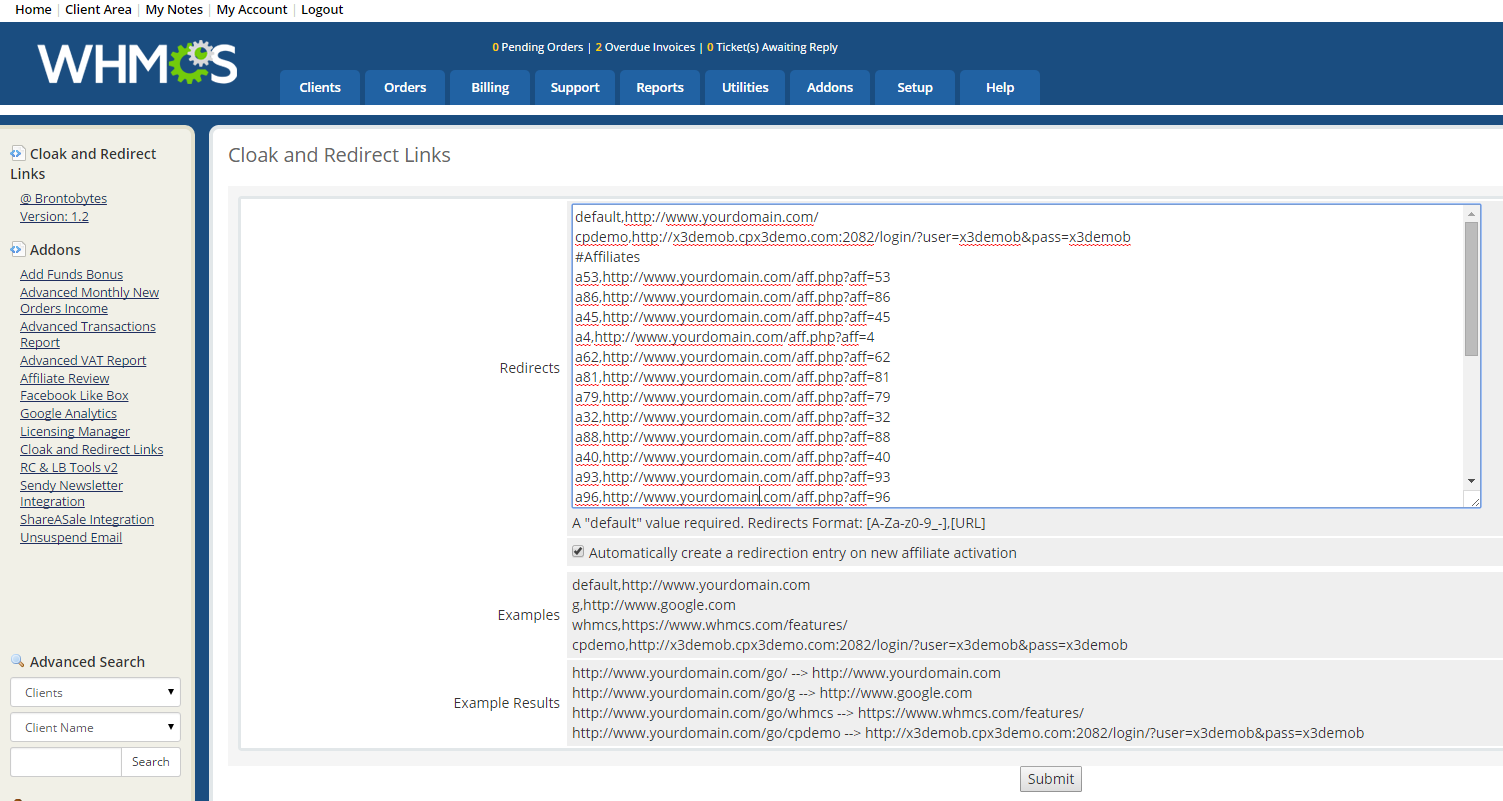Viewport: 1503px width, 801px height.
Task: Open the Clients search type dropdown
Action: click(95, 692)
